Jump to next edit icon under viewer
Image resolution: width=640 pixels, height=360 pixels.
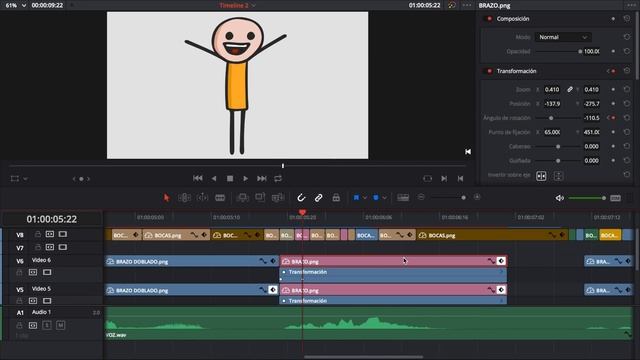pyautogui.click(x=444, y=178)
